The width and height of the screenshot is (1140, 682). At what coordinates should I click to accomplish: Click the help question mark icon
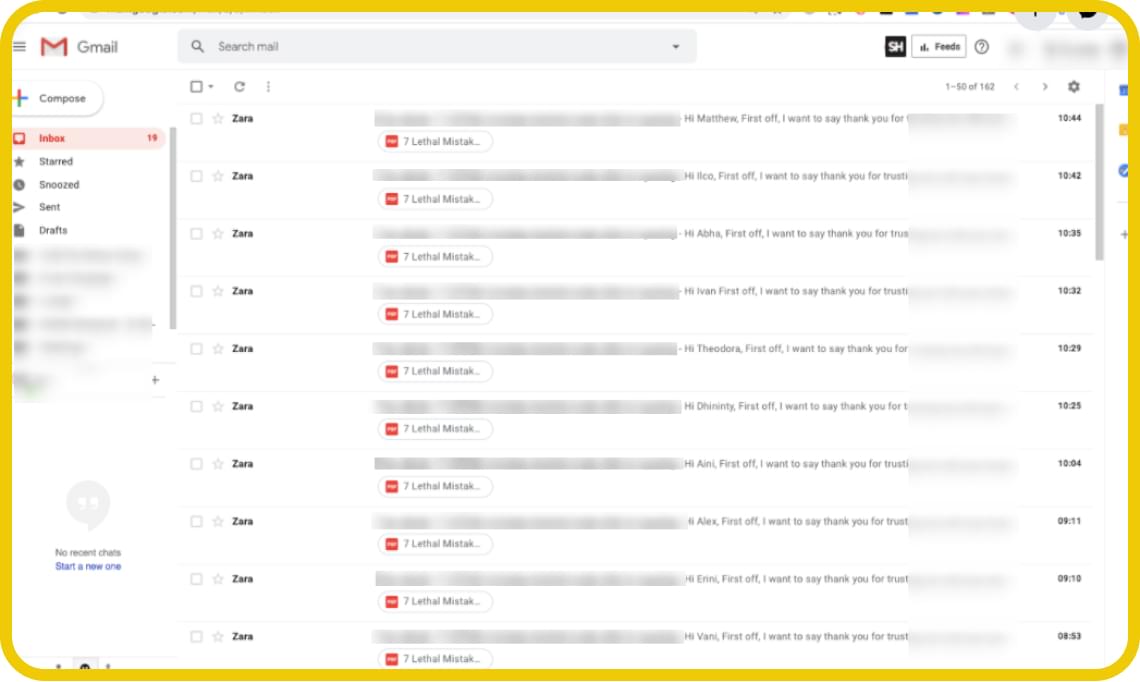click(982, 47)
